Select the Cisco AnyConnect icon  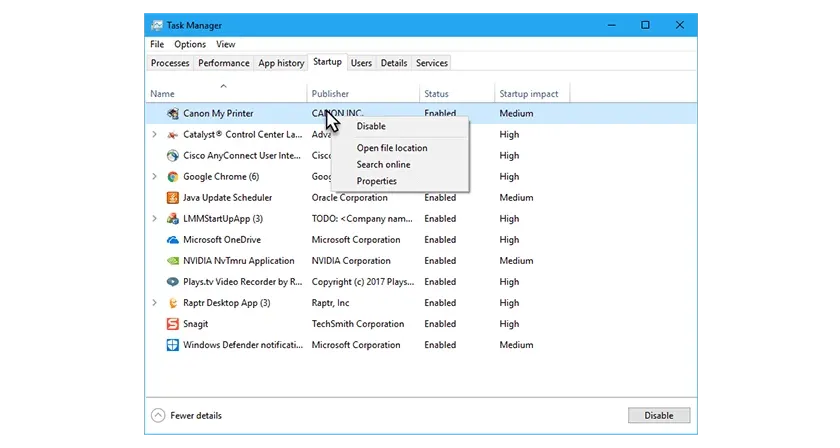tap(173, 156)
